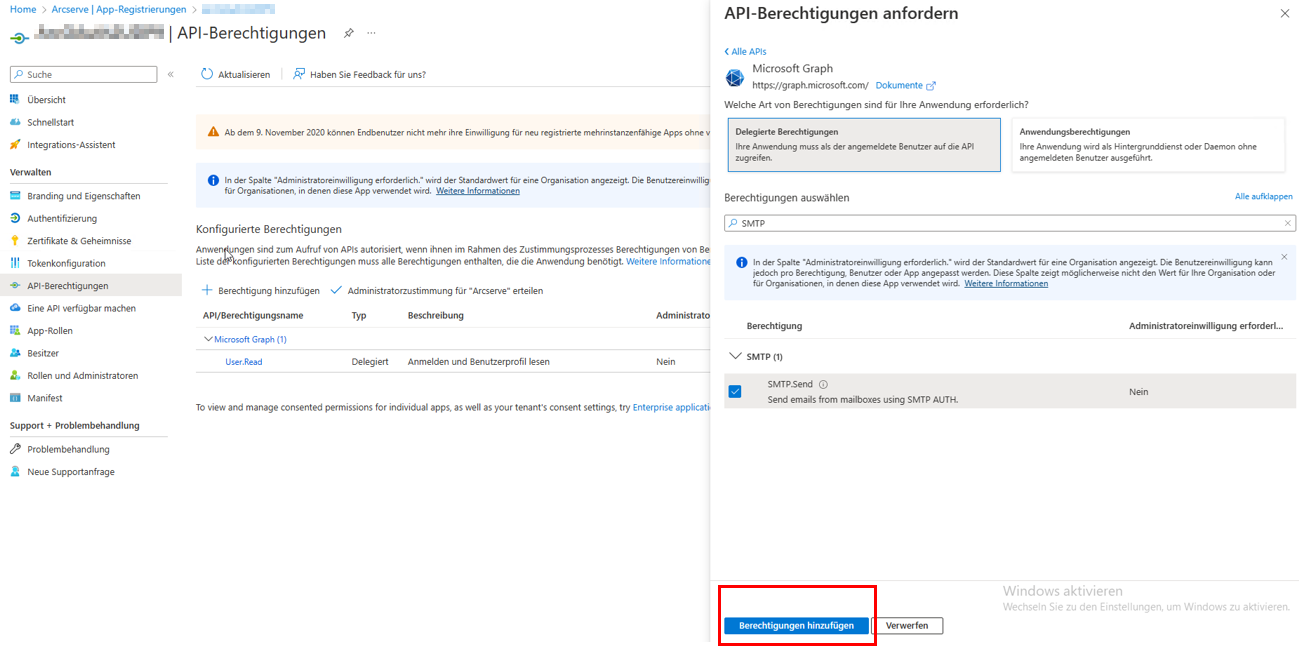
Task: Open the User.Read permission link
Action: pyautogui.click(x=244, y=362)
